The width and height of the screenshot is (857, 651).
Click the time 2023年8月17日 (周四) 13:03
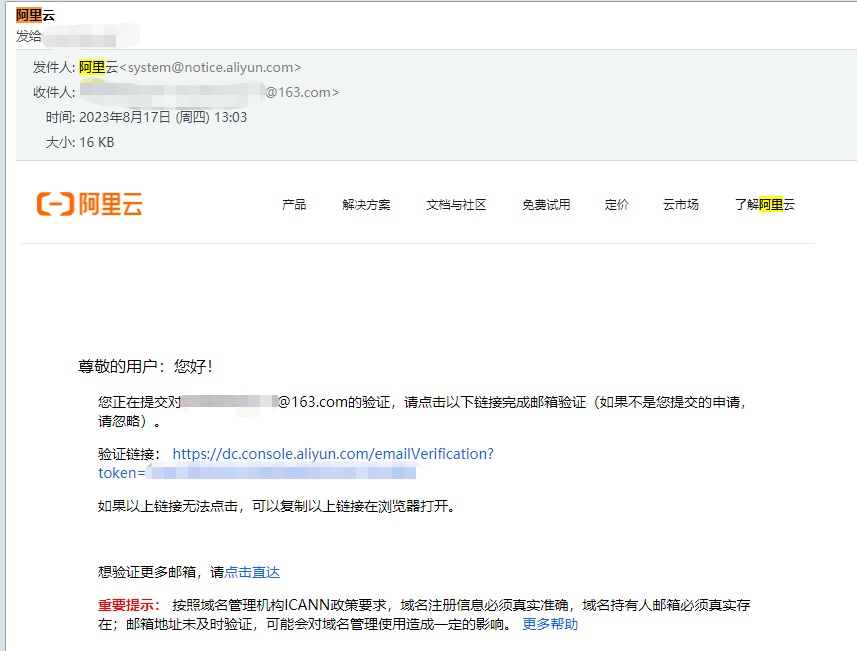pos(163,118)
